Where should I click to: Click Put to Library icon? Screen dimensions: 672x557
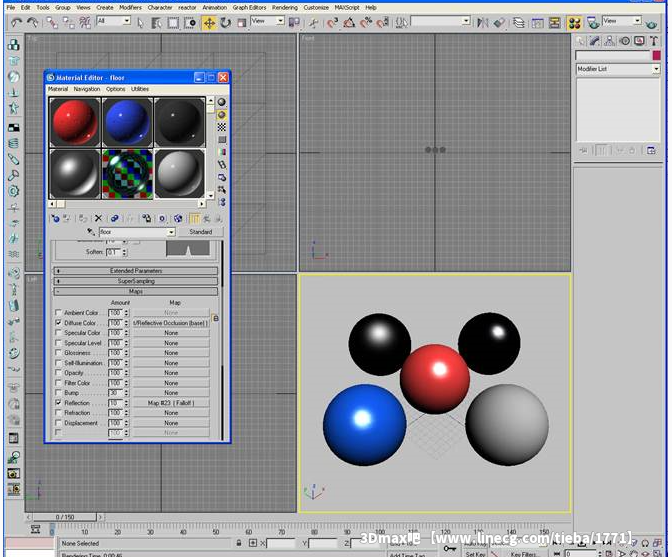point(146,219)
